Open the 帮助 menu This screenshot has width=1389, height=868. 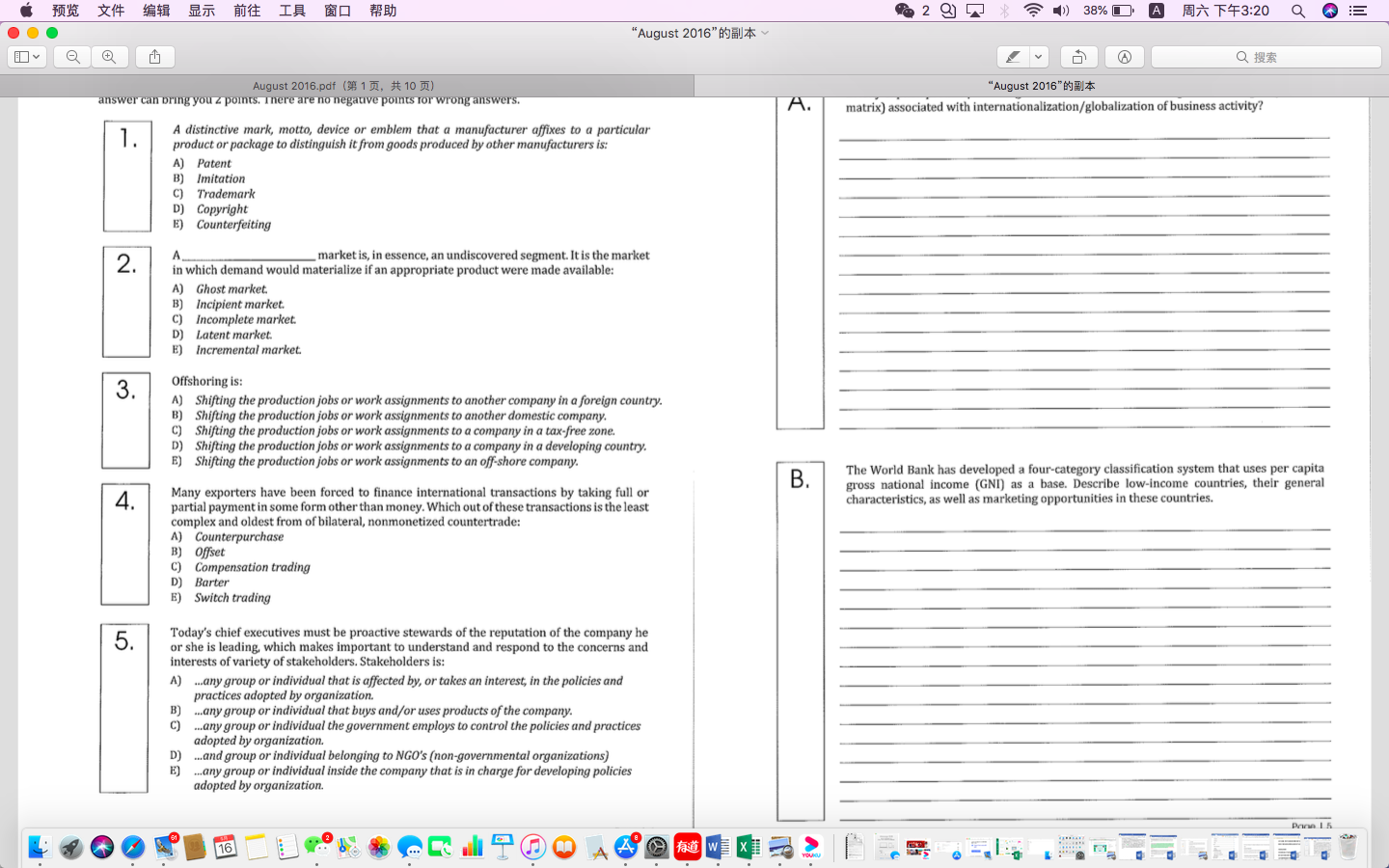pyautogui.click(x=383, y=11)
